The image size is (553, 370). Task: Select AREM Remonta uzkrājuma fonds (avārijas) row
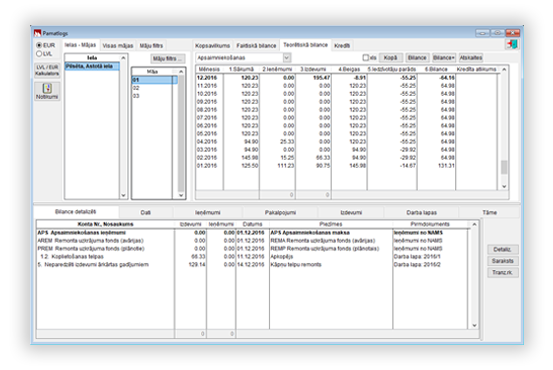click(x=253, y=241)
